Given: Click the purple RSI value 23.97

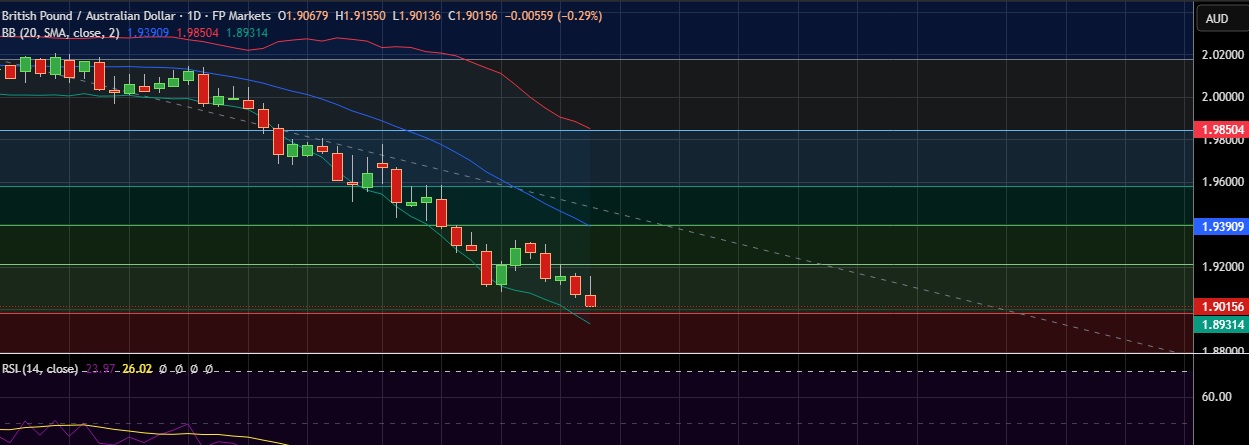Looking at the screenshot, I should point(100,369).
